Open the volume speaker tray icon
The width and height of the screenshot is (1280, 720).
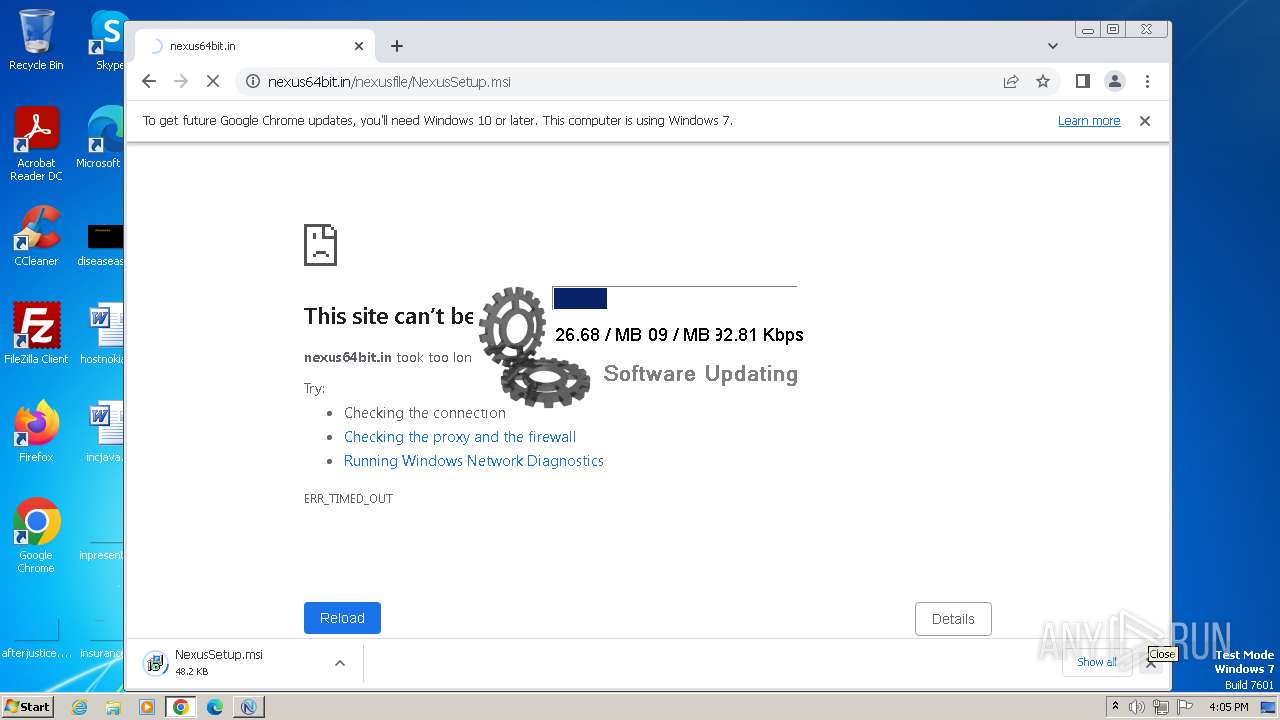(1137, 707)
